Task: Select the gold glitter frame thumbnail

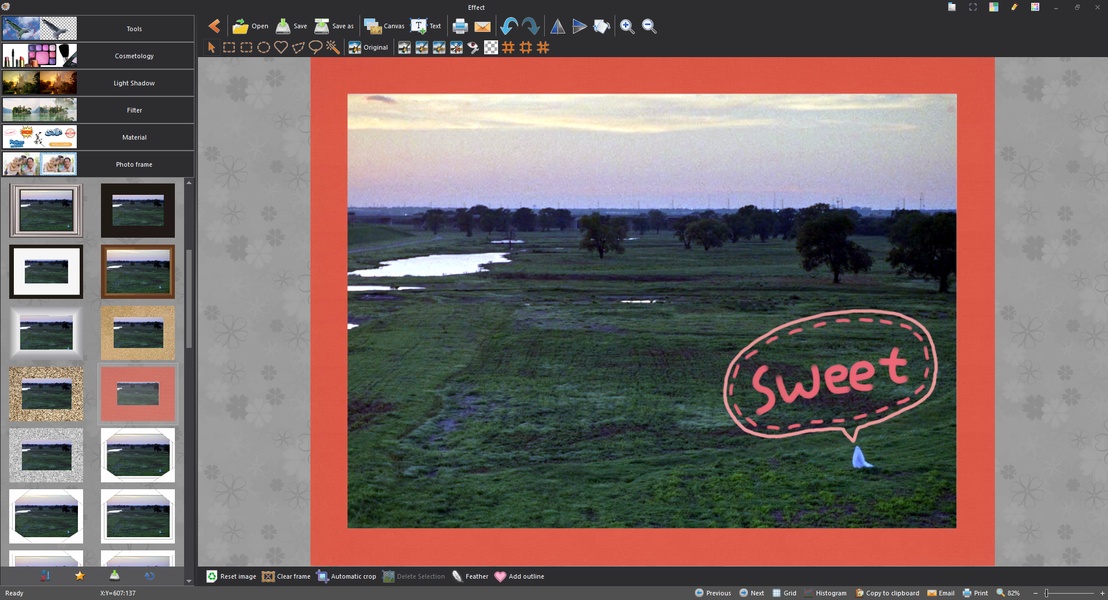Action: pyautogui.click(x=46, y=394)
